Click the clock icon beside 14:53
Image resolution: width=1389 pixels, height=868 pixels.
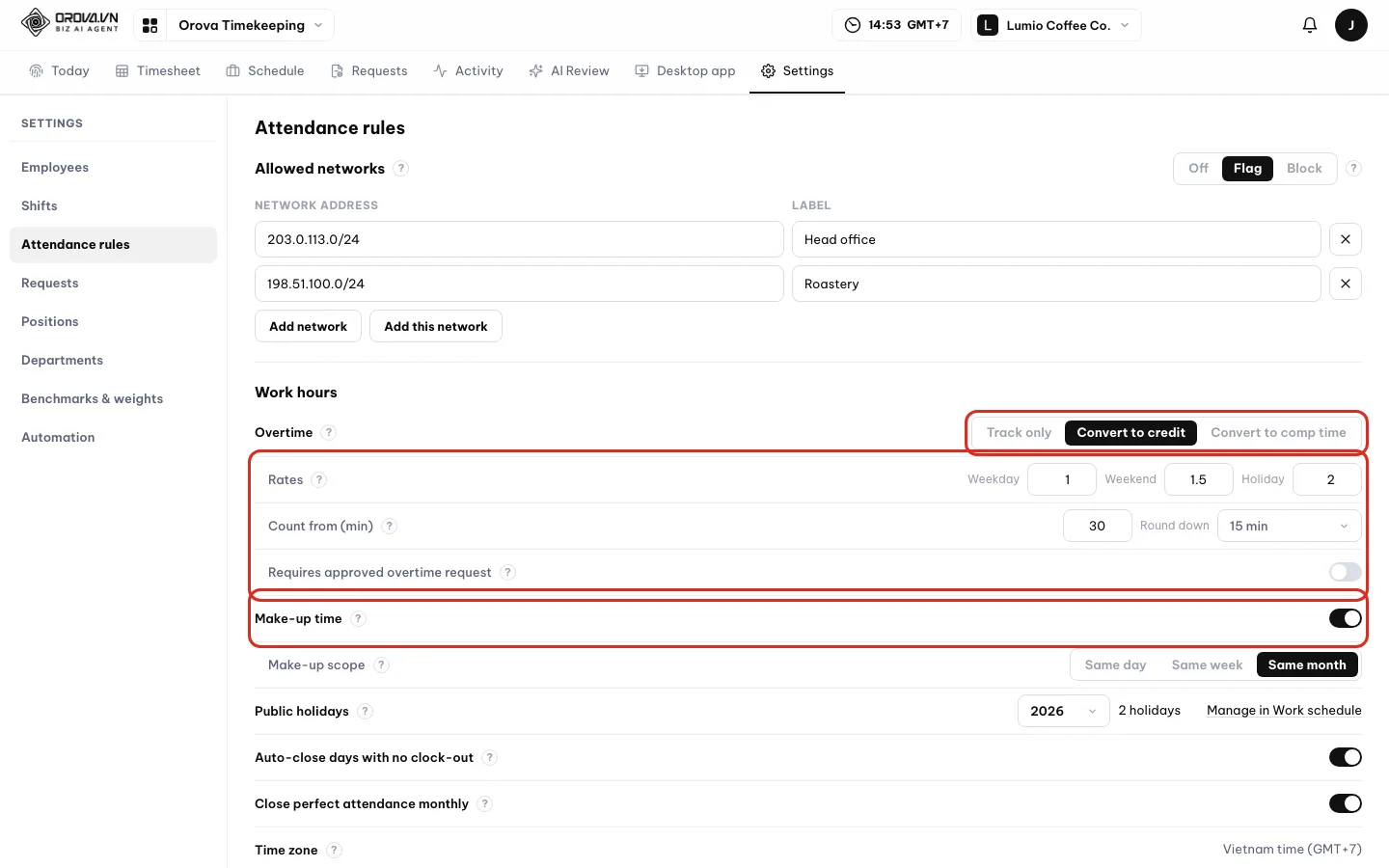click(853, 25)
